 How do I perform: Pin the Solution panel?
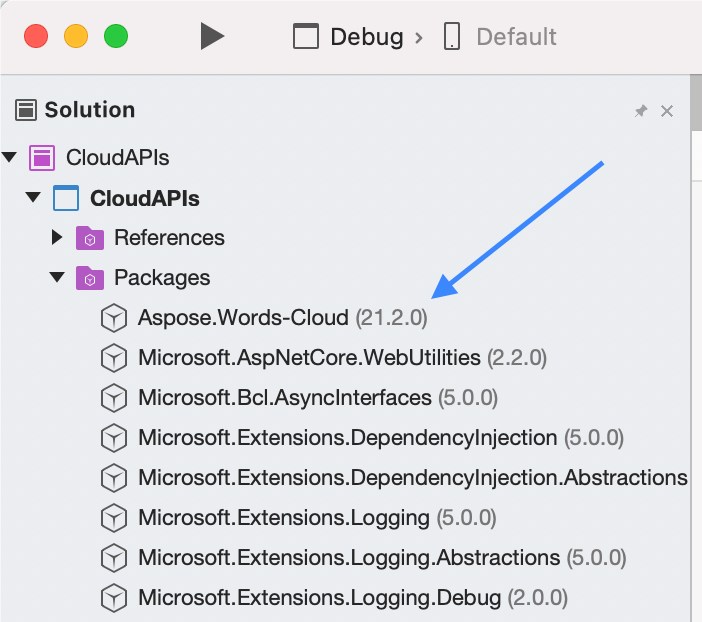click(641, 111)
